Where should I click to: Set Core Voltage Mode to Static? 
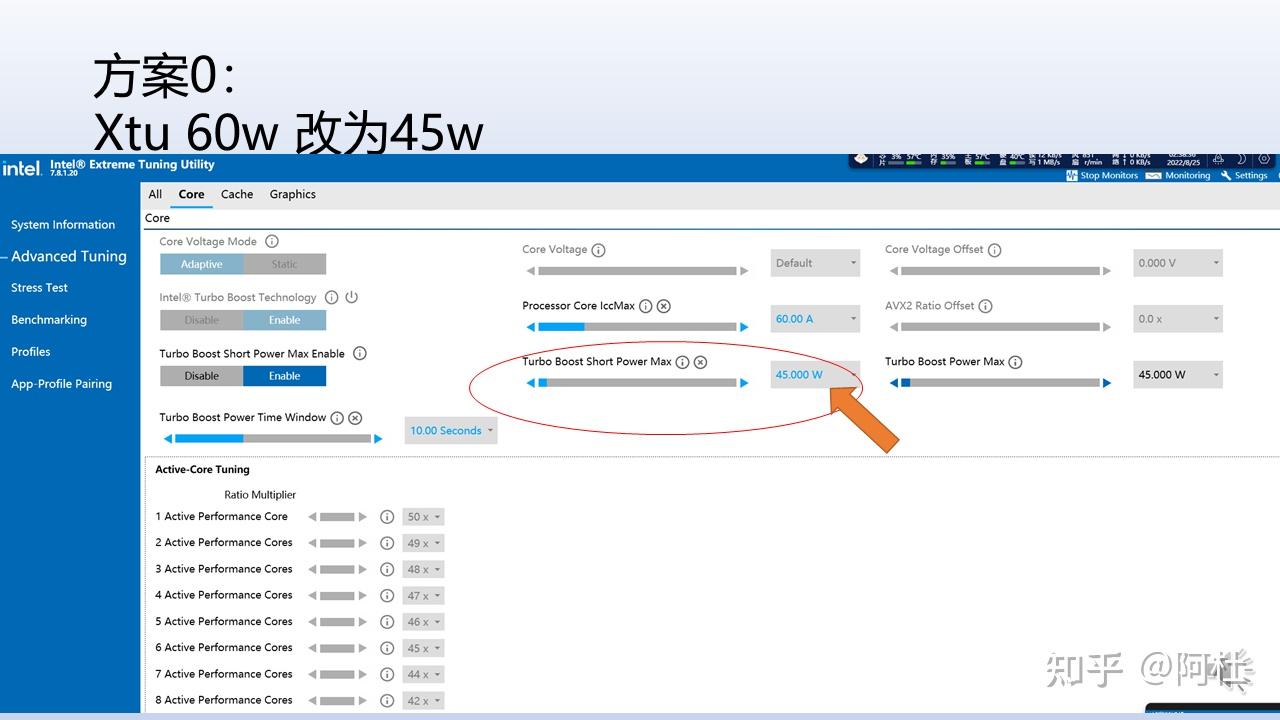285,263
